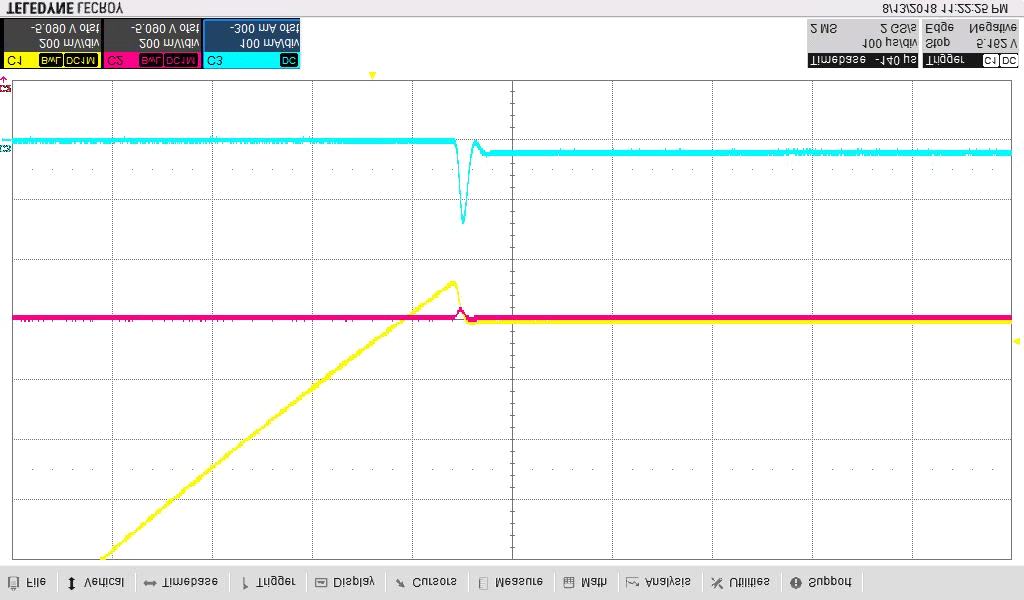This screenshot has width=1024, height=600.
Task: Click the Utilities wrench icon
Action: (716, 582)
